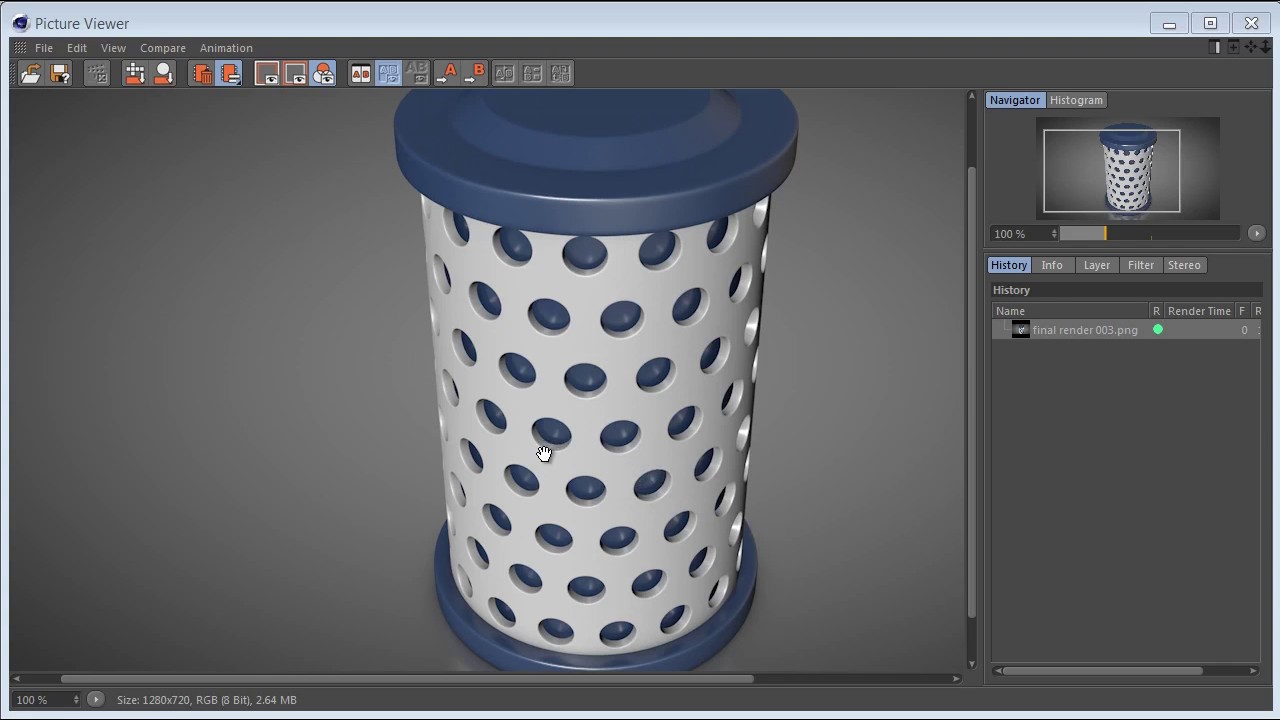
Task: Enable the AB compare icon
Action: [x=361, y=73]
